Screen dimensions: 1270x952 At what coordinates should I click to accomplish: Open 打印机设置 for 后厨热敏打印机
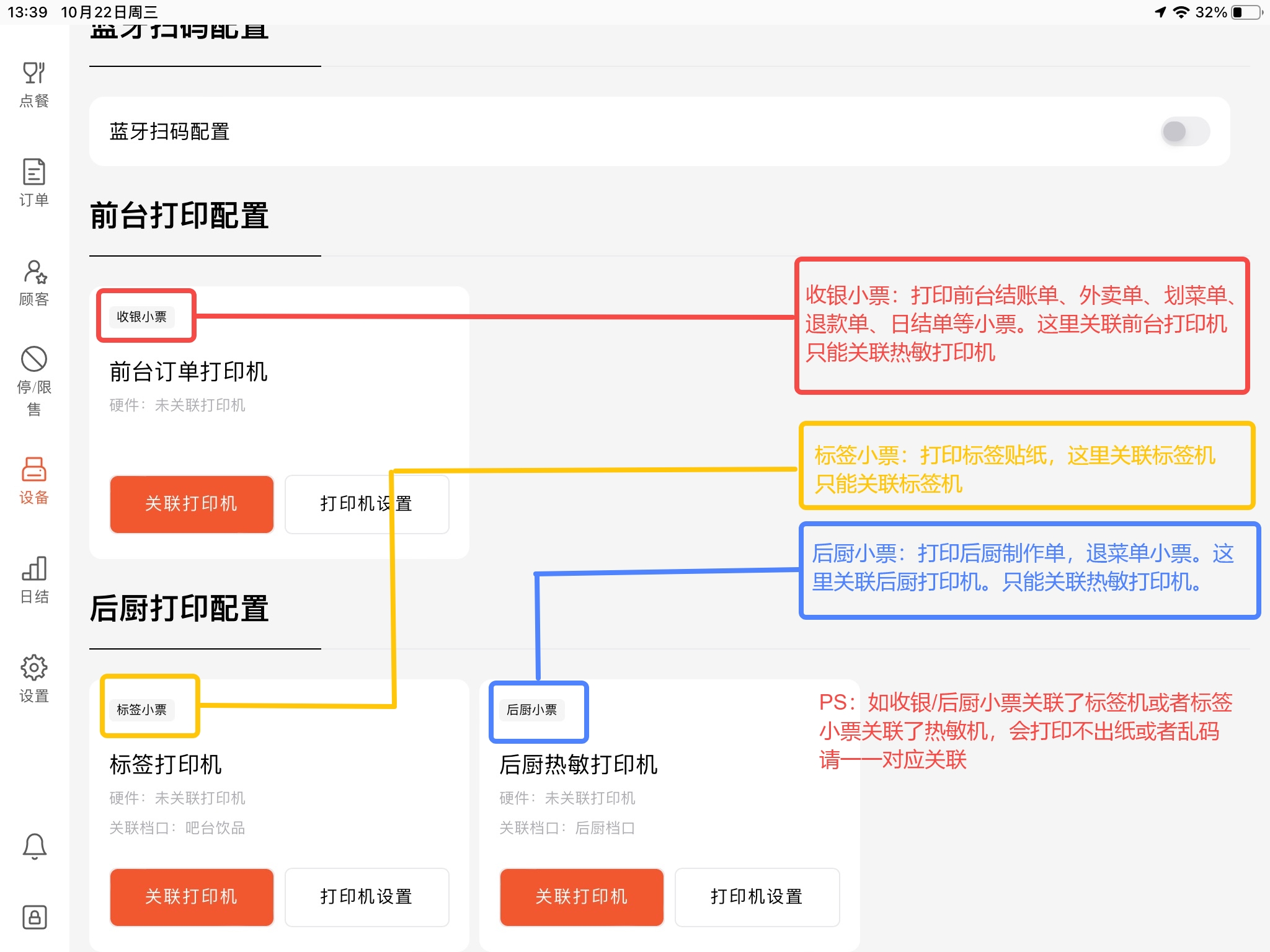pyautogui.click(x=757, y=897)
